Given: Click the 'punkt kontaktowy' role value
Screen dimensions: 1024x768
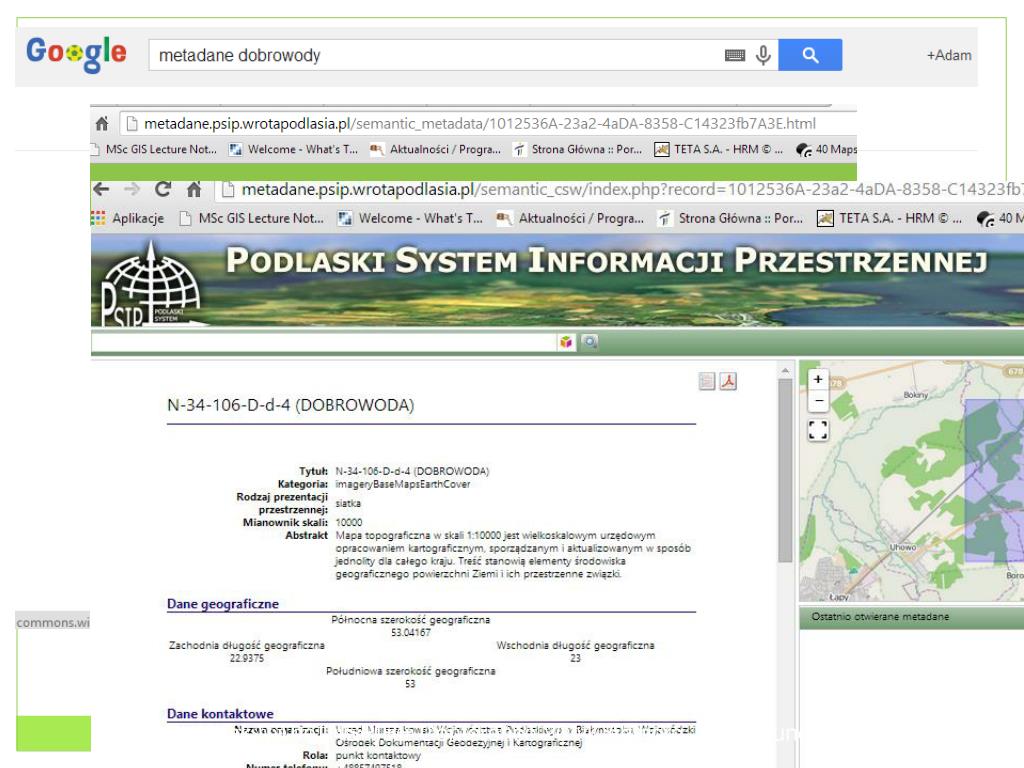Looking at the screenshot, I should coord(378,756).
